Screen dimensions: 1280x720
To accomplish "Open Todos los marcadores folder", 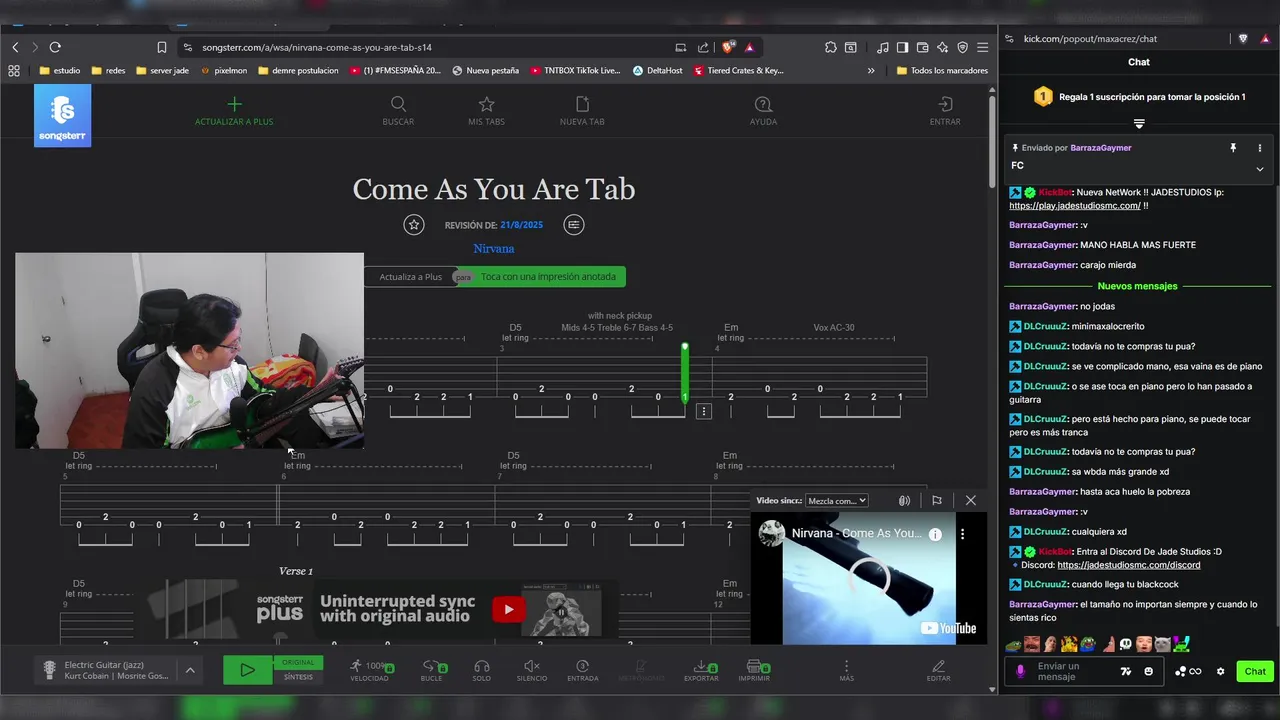I will point(942,71).
